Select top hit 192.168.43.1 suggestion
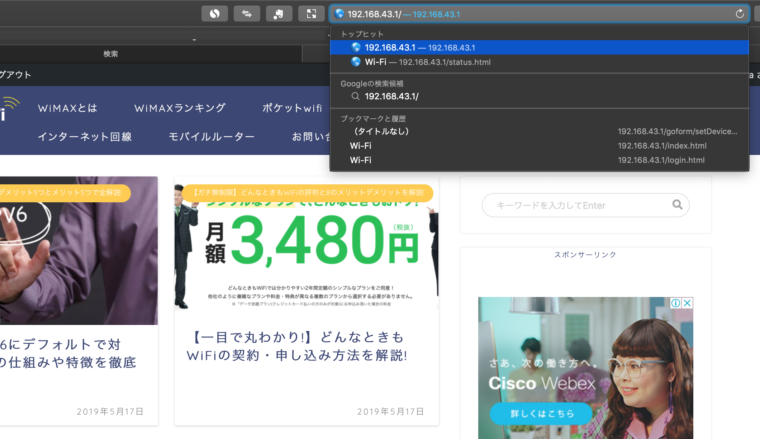 (x=539, y=47)
